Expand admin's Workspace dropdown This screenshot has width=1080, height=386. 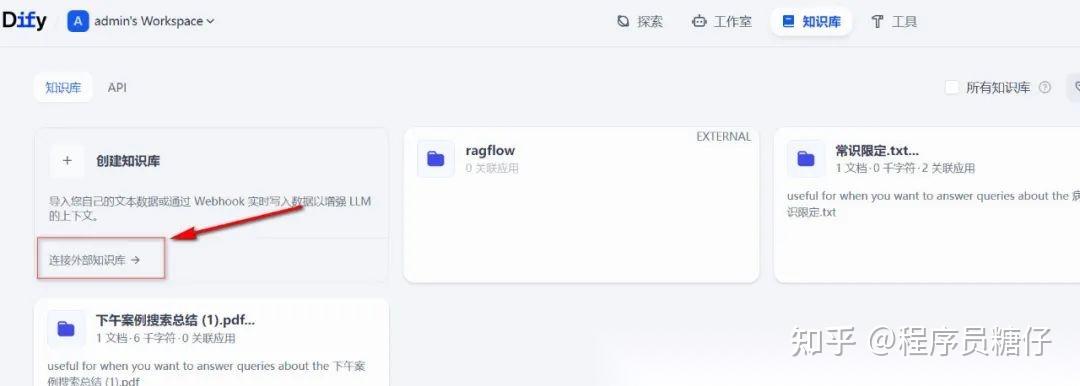click(x=154, y=21)
